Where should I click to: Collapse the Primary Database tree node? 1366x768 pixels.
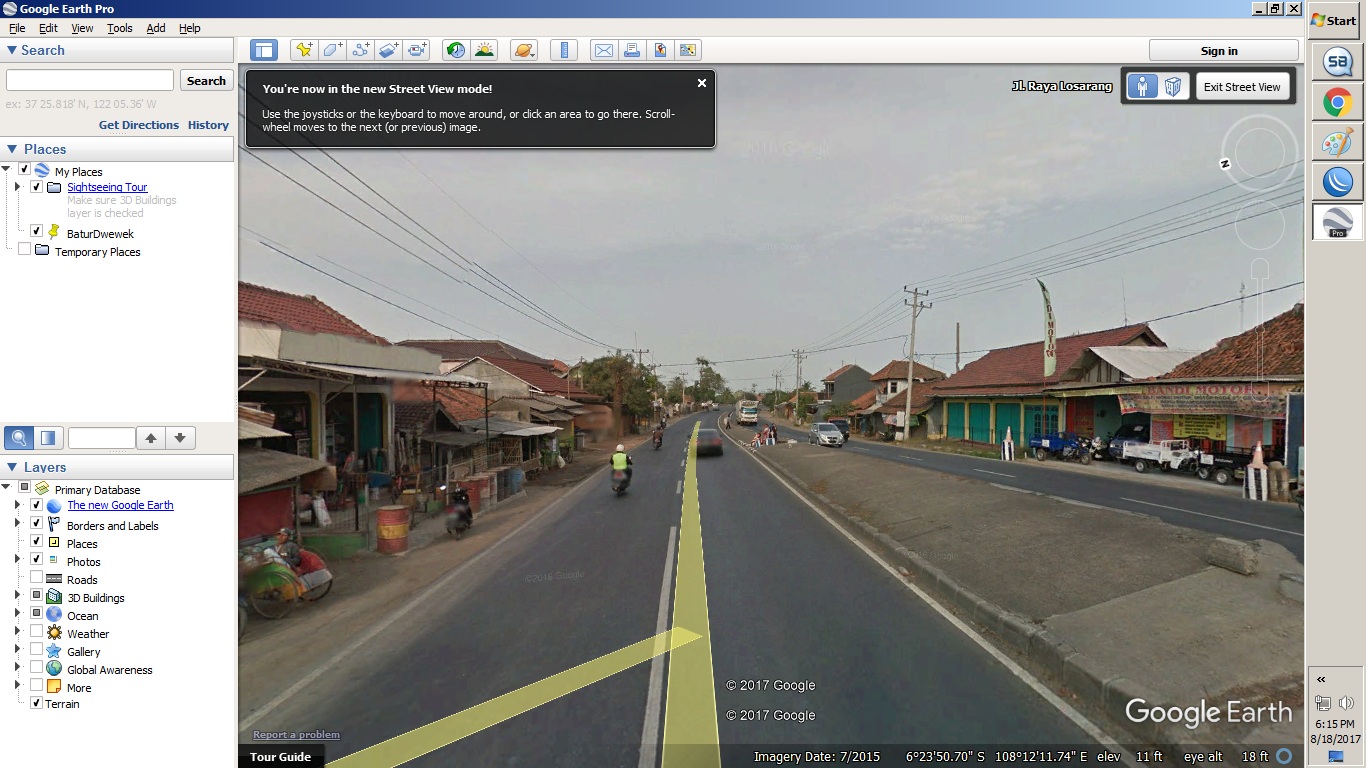(x=7, y=487)
